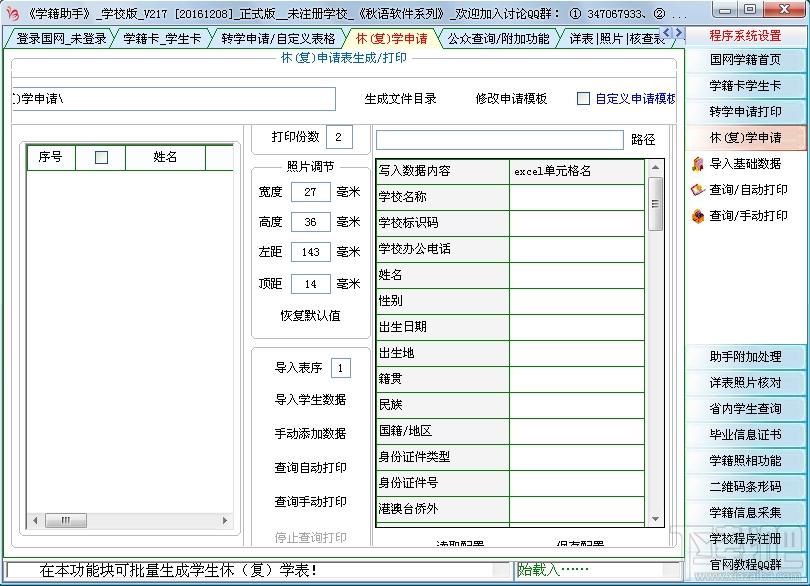
Task: Open 二维码条形码 in the sidebar
Action: click(745, 486)
